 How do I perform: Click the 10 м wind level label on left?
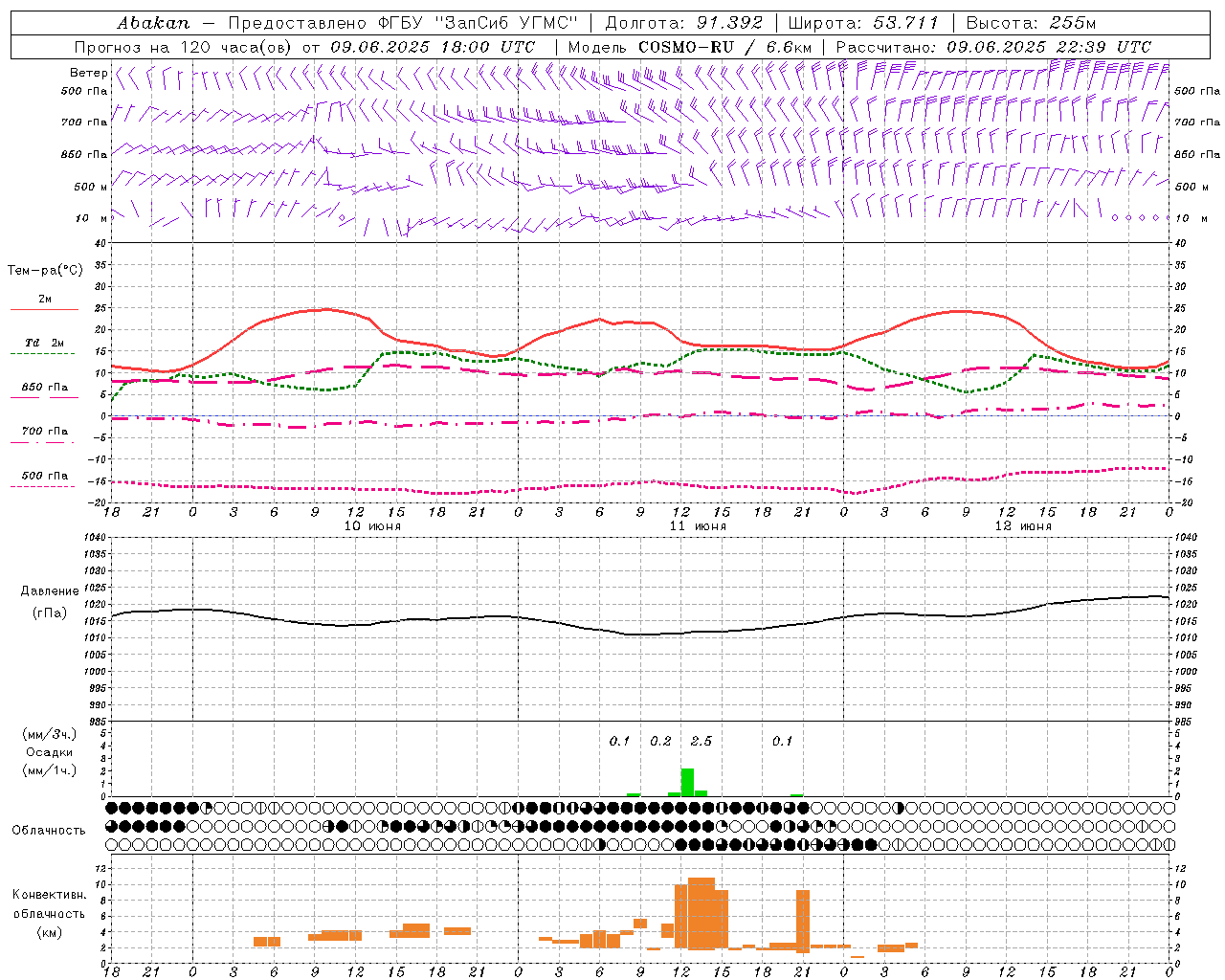(x=92, y=218)
